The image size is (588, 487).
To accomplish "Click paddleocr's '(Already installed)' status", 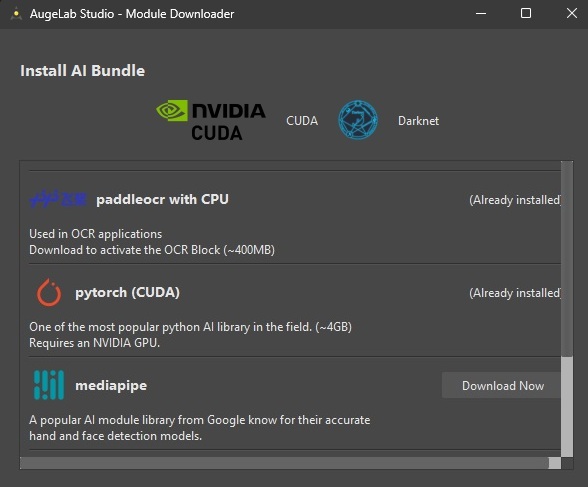I will point(515,200).
